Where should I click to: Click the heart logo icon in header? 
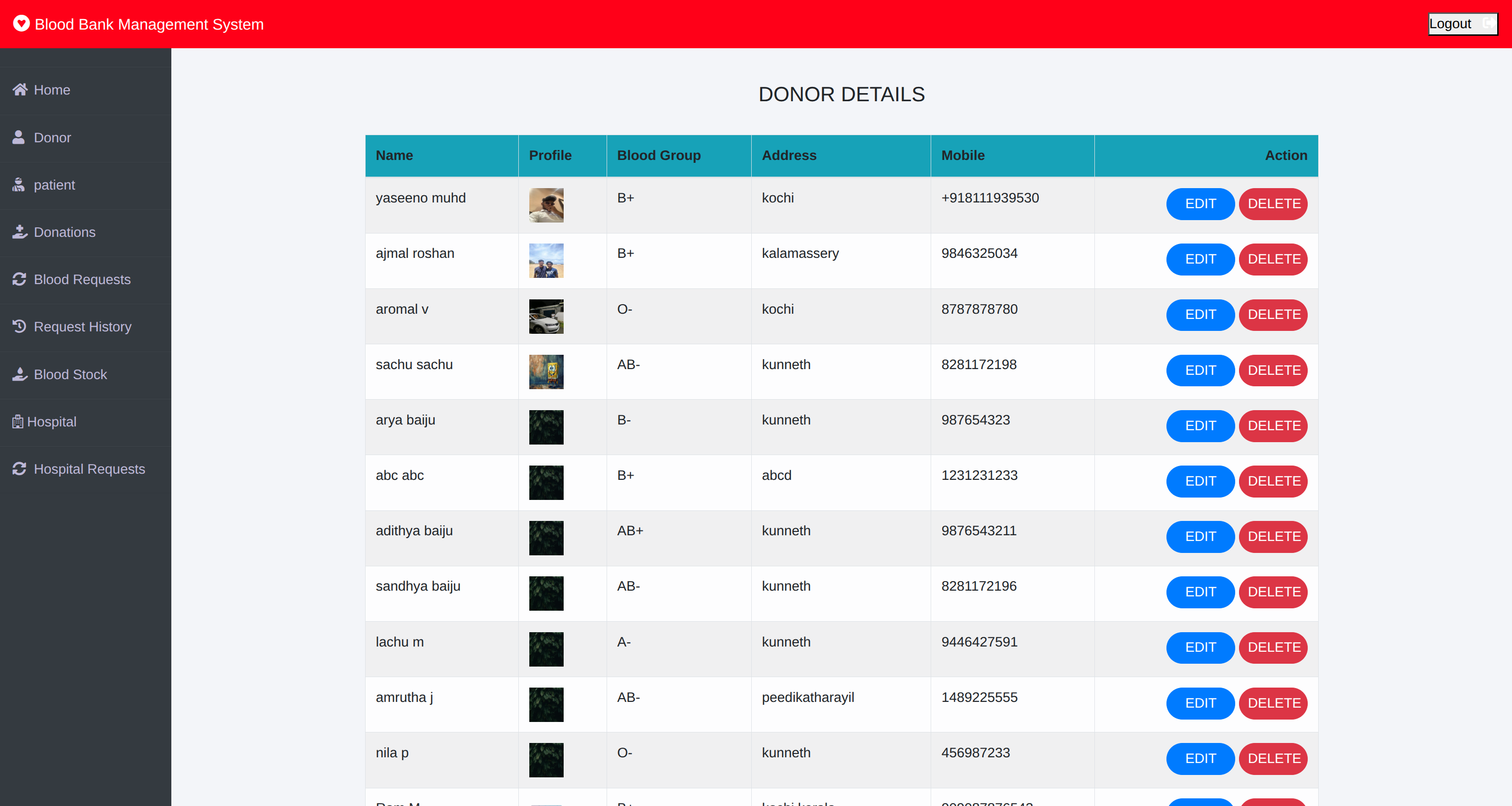[21, 23]
